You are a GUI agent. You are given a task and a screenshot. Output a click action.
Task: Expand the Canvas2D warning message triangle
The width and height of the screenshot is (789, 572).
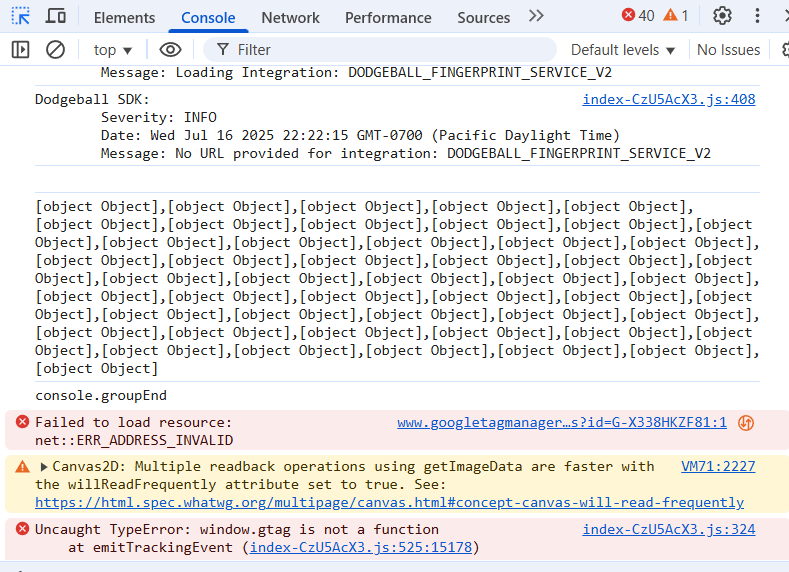click(x=44, y=467)
